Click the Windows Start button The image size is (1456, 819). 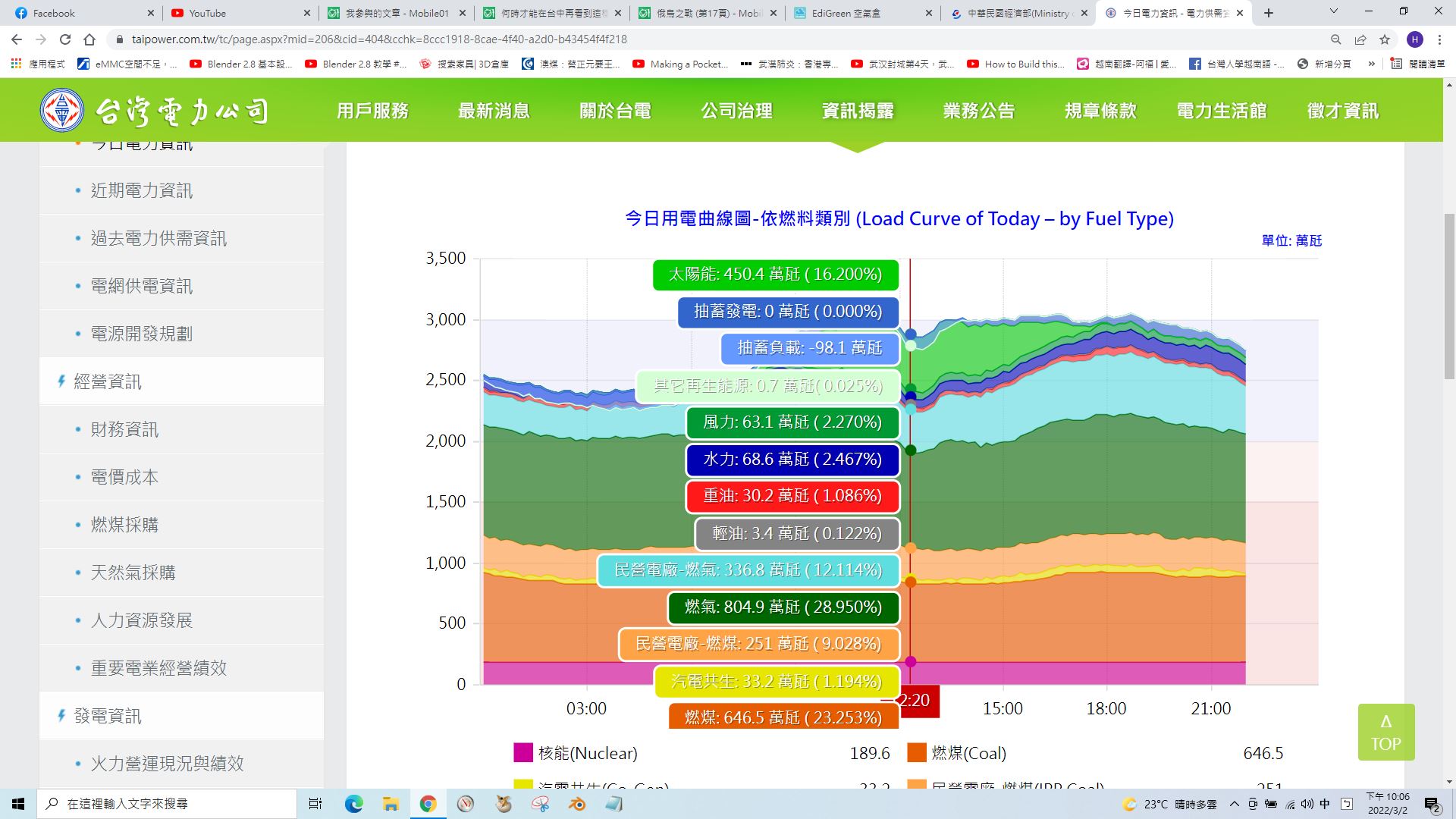pyautogui.click(x=18, y=804)
